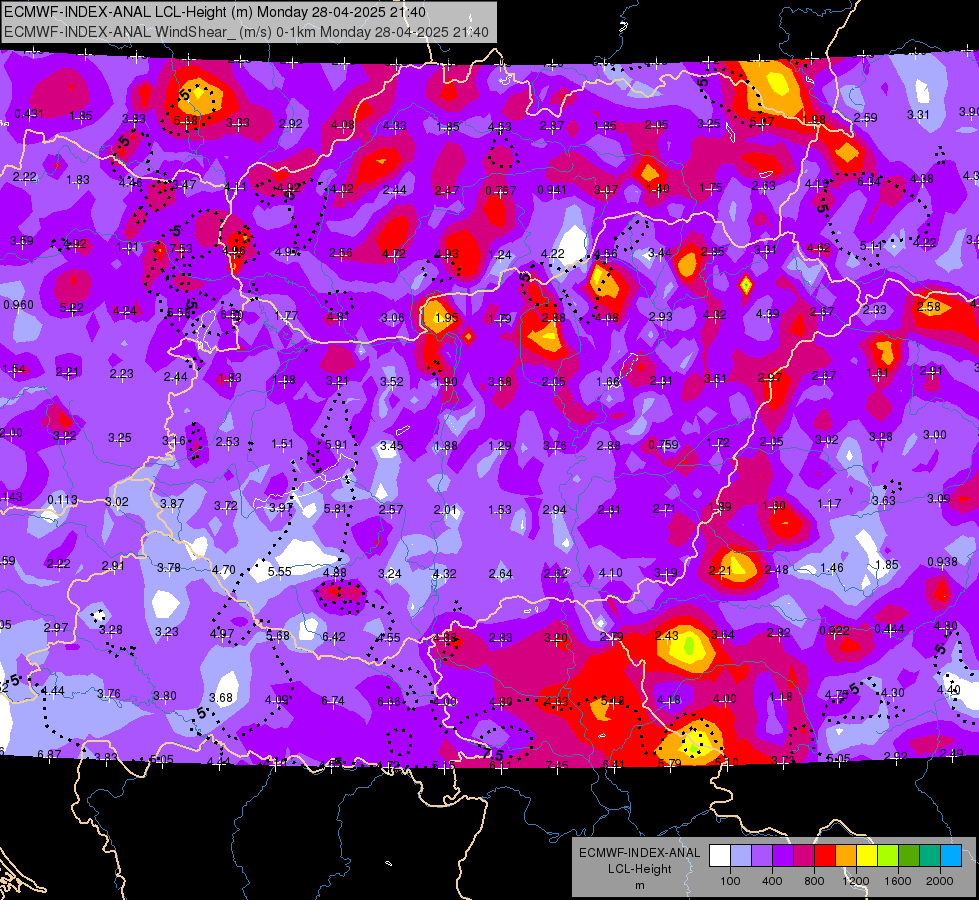The width and height of the screenshot is (979, 900).
Task: Click wind shear value '0.922'
Action: (x=834, y=630)
